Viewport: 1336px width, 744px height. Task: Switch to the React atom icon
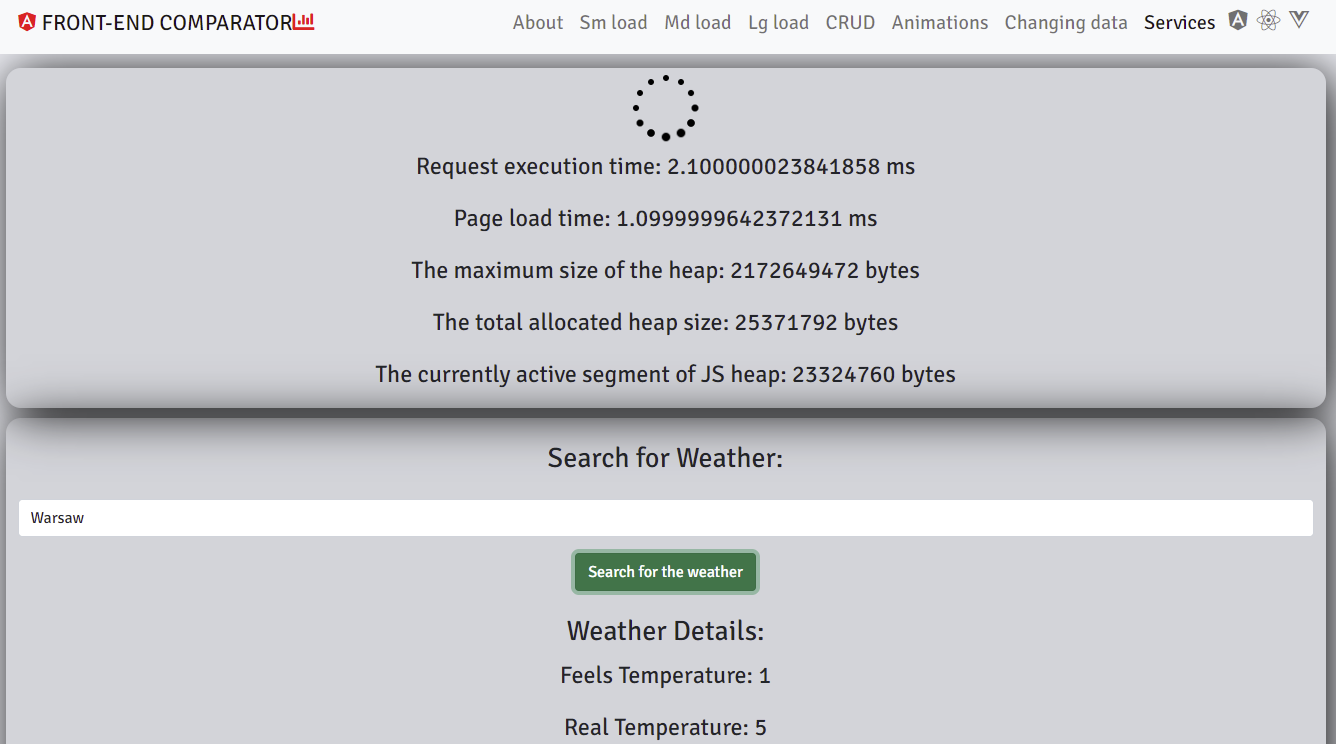(x=1269, y=20)
